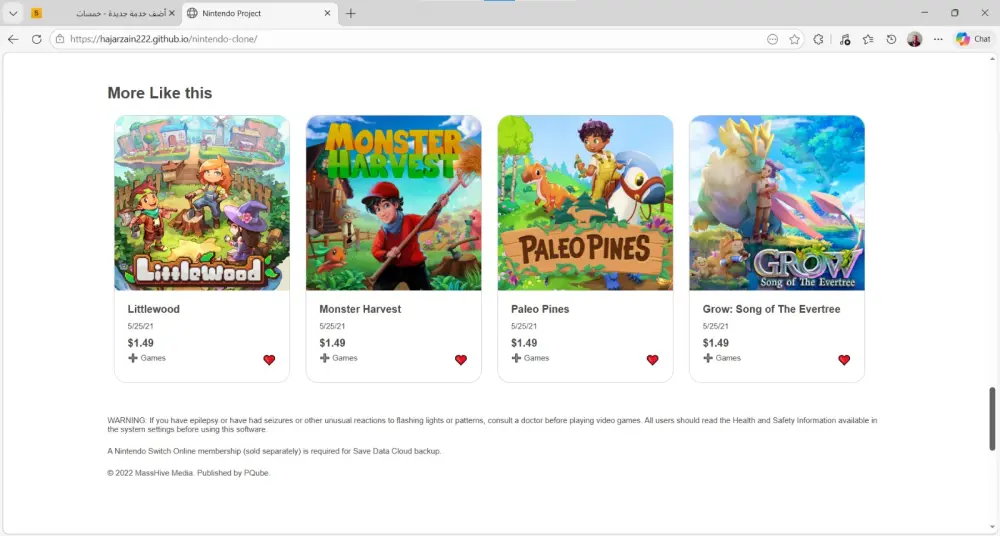Screen dimensions: 1000x536
Task: Click the Games label under Paleo Pines
Action: tap(536, 358)
